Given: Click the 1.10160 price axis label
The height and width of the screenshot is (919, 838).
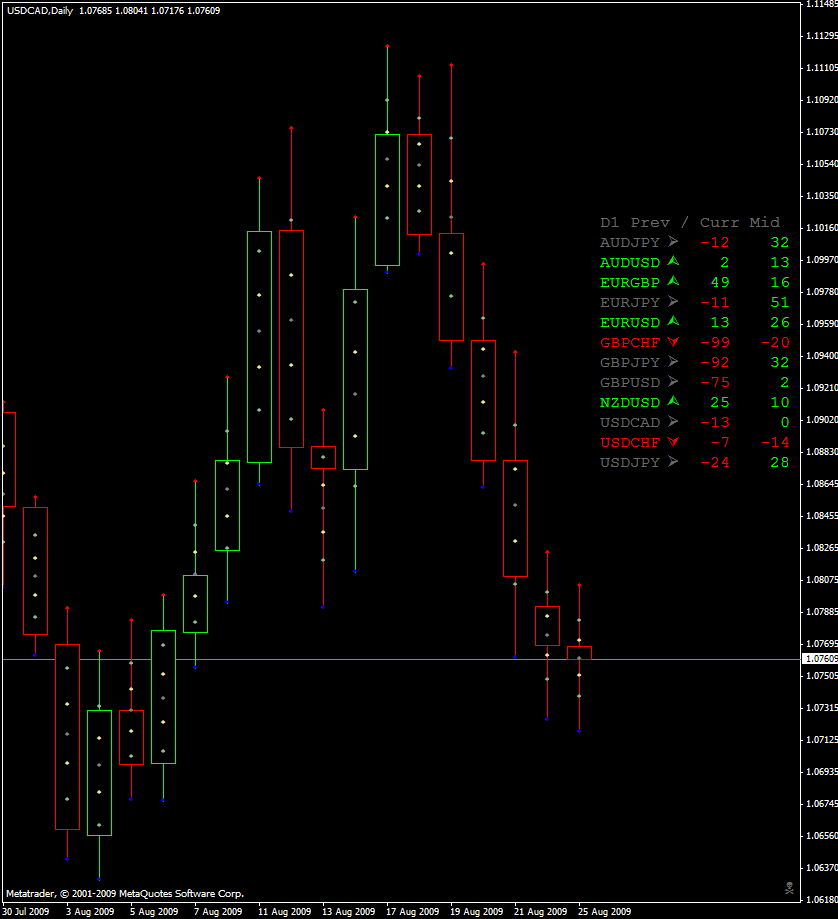Looking at the screenshot, I should [x=822, y=227].
